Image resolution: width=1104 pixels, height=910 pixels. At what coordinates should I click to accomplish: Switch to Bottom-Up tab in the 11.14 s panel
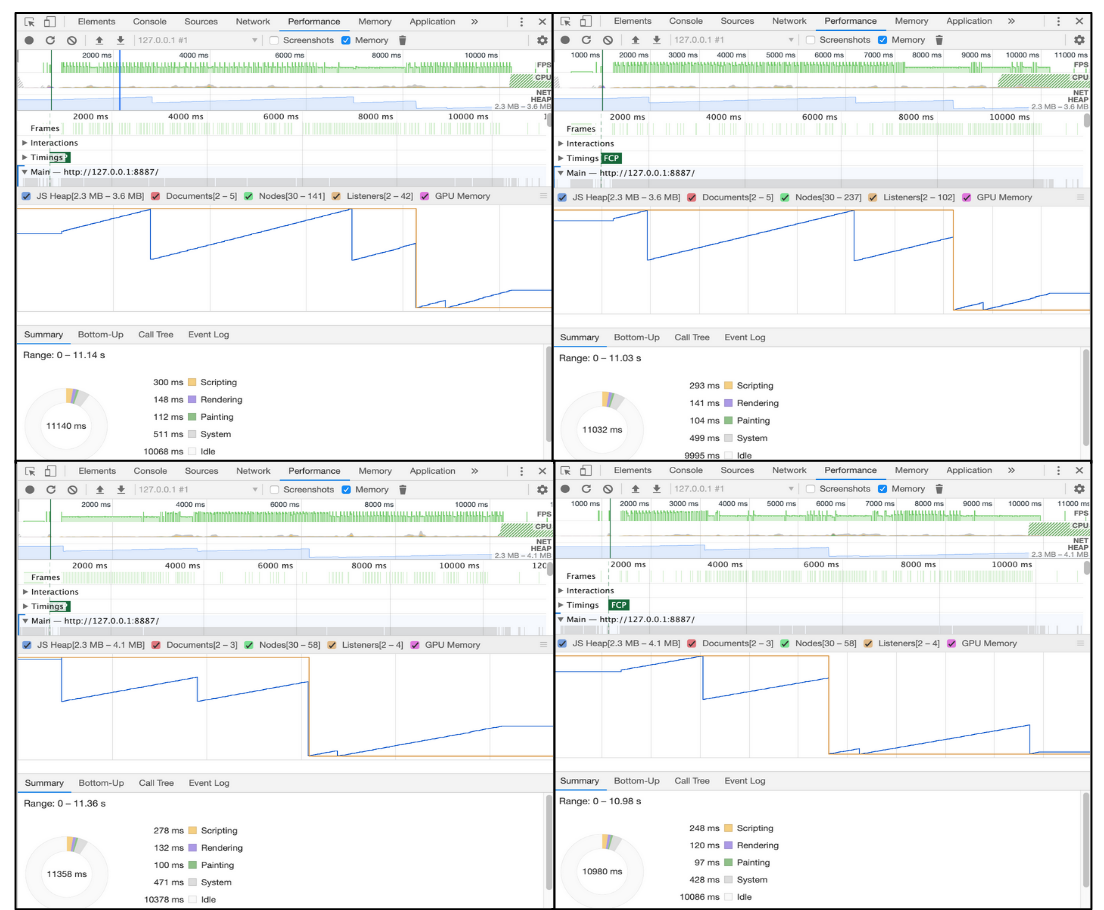pyautogui.click(x=101, y=335)
